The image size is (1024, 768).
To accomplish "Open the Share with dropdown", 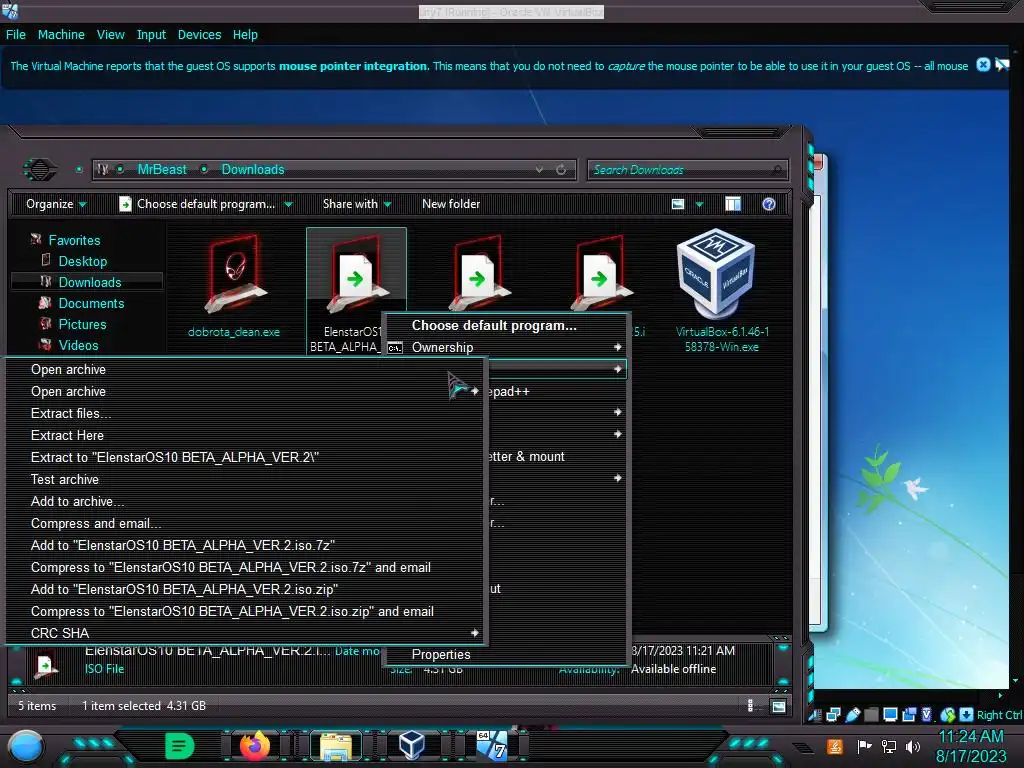I will 357,204.
